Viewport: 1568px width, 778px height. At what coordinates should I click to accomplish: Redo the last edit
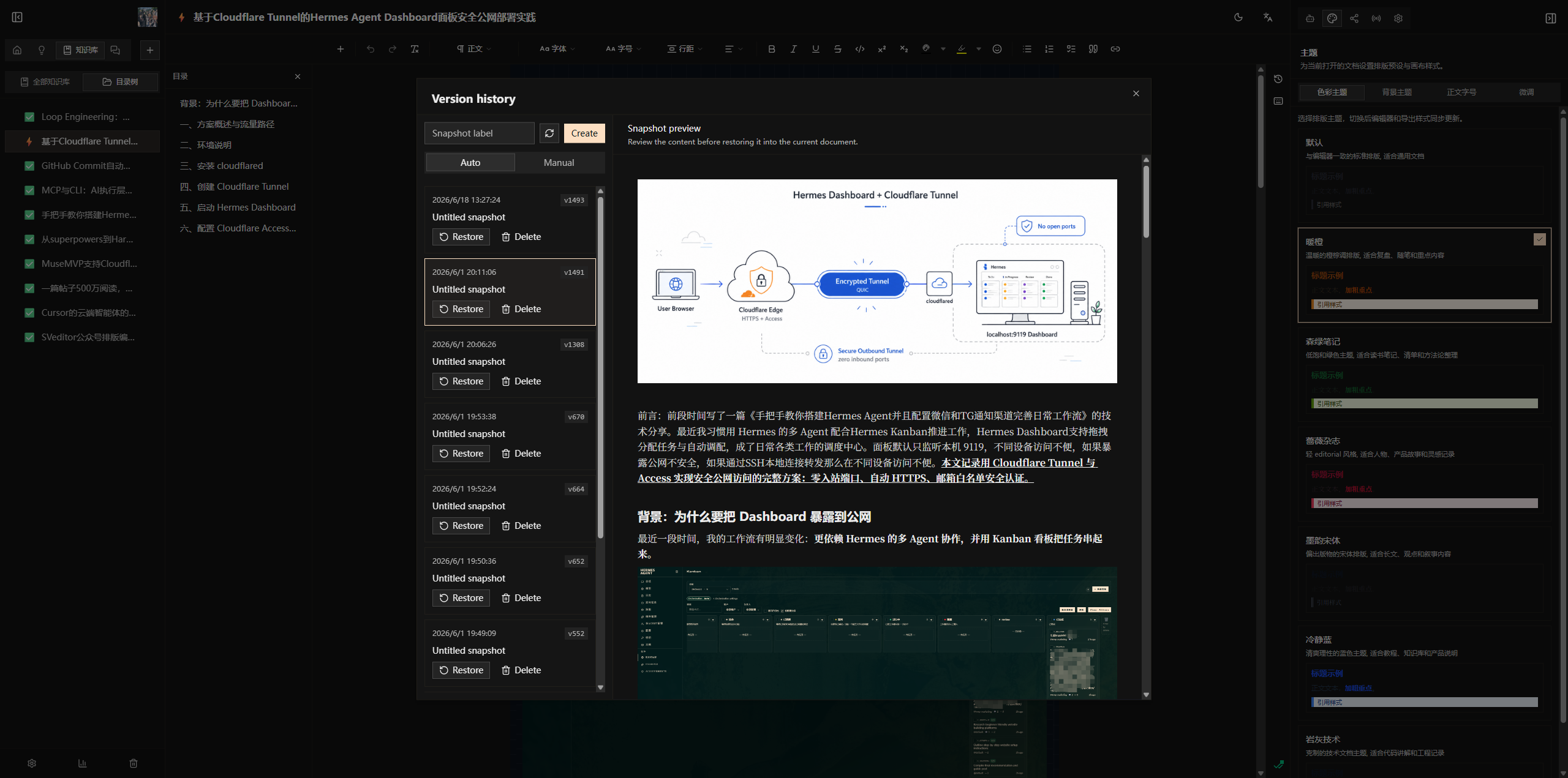pos(393,49)
